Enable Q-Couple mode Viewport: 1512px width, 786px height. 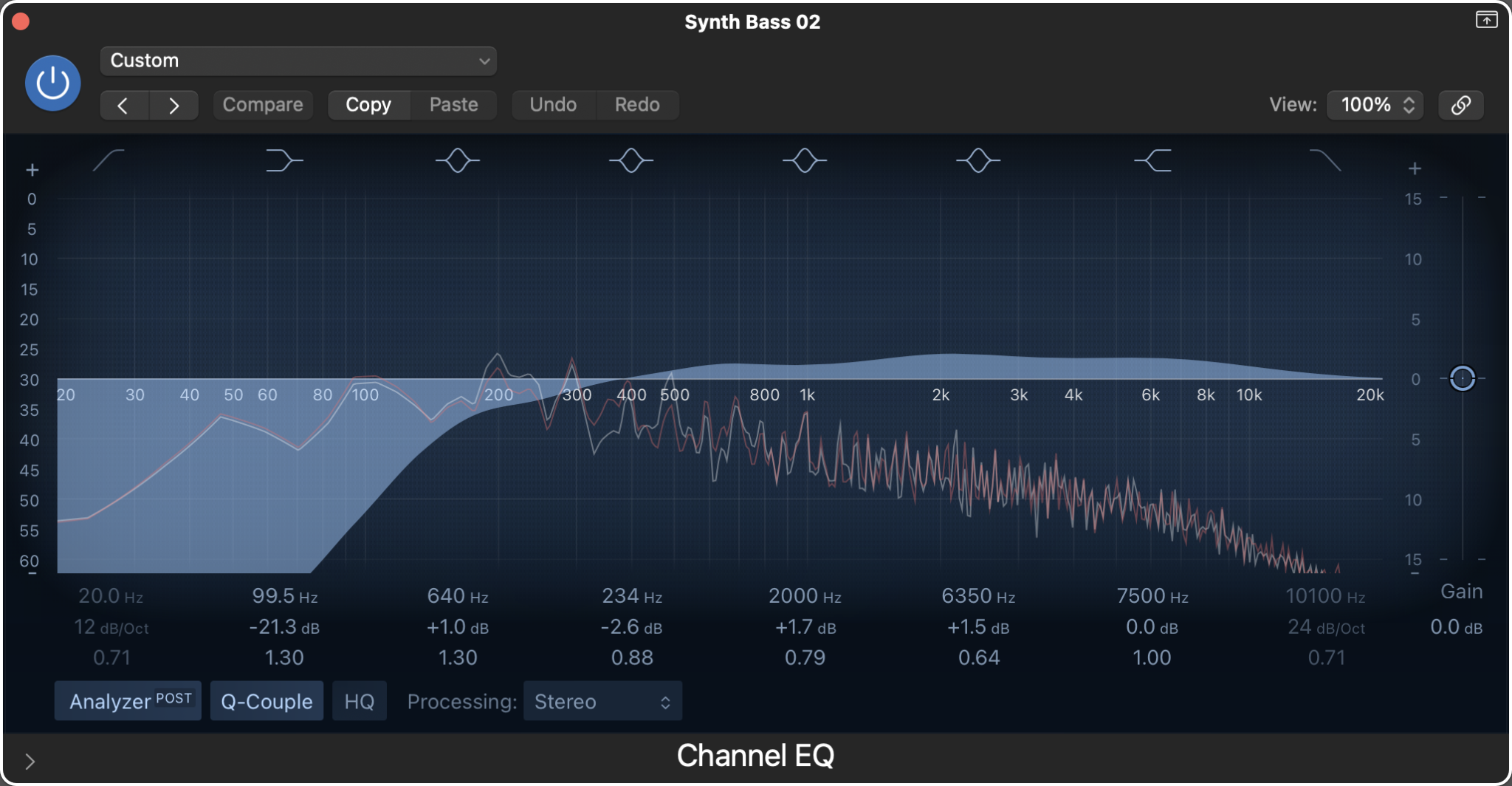(x=267, y=700)
